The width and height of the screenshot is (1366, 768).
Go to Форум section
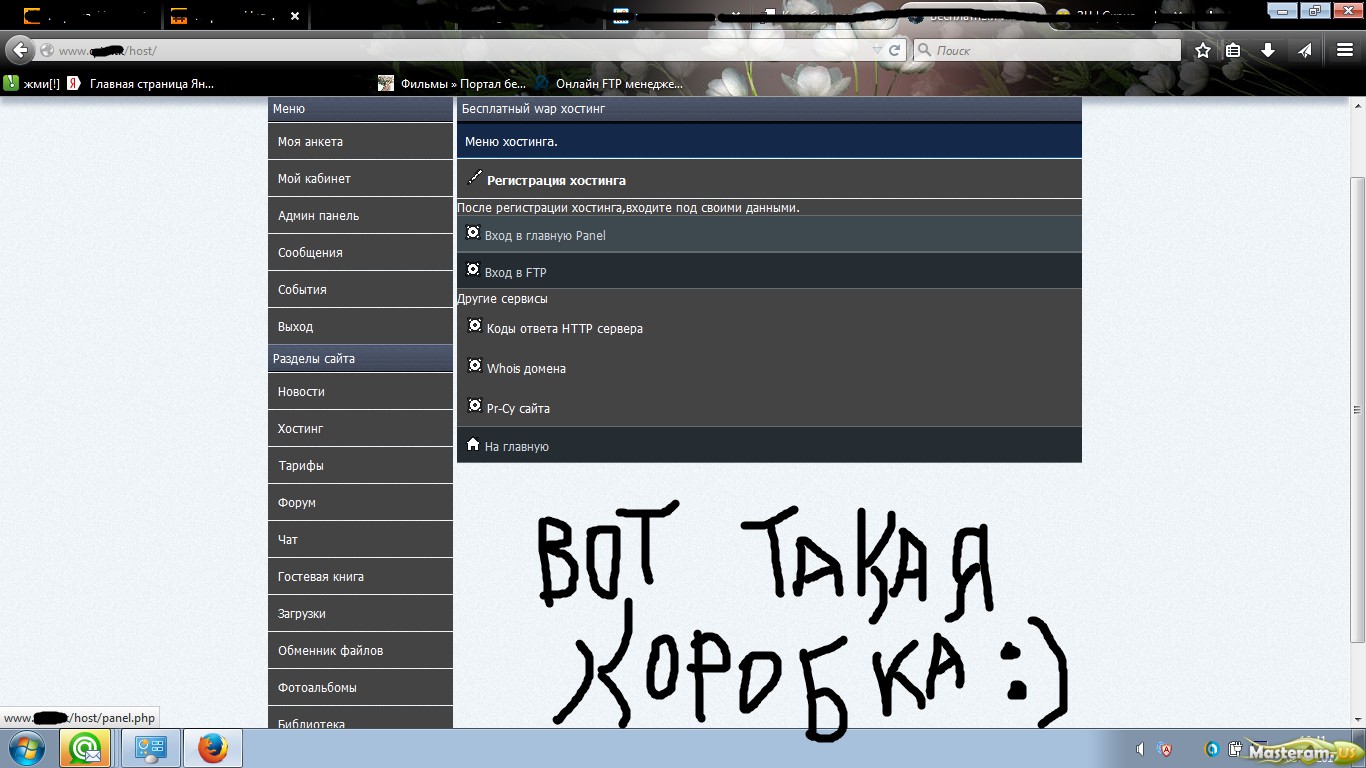(360, 502)
